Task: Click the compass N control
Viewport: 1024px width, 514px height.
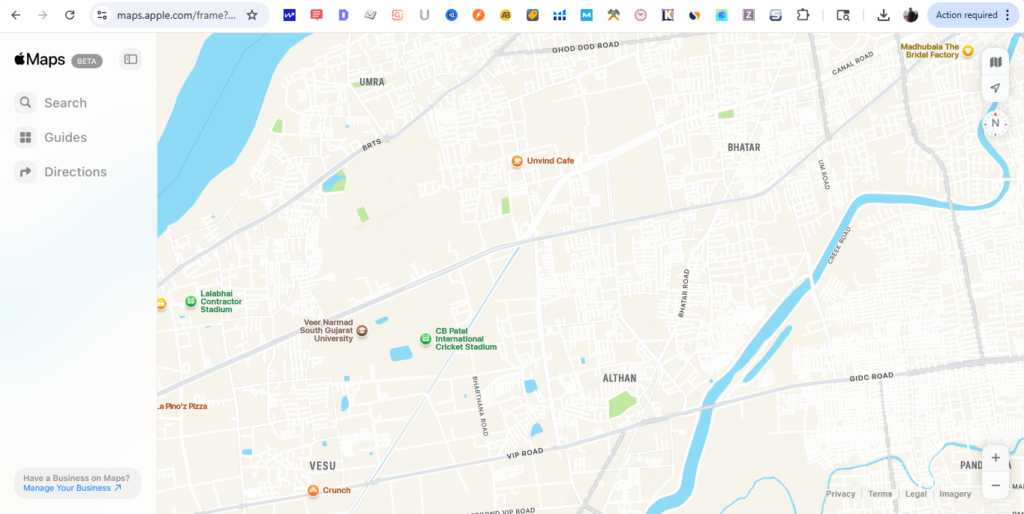Action: [995, 123]
